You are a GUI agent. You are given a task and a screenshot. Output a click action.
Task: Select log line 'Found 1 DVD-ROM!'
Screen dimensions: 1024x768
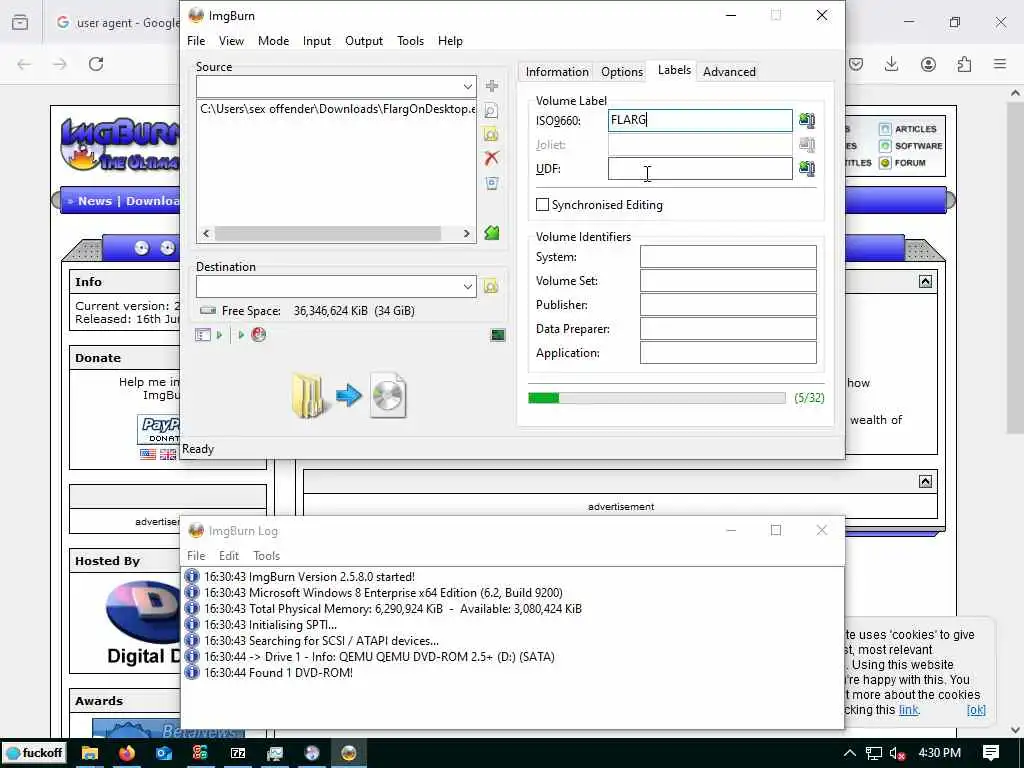(278, 673)
